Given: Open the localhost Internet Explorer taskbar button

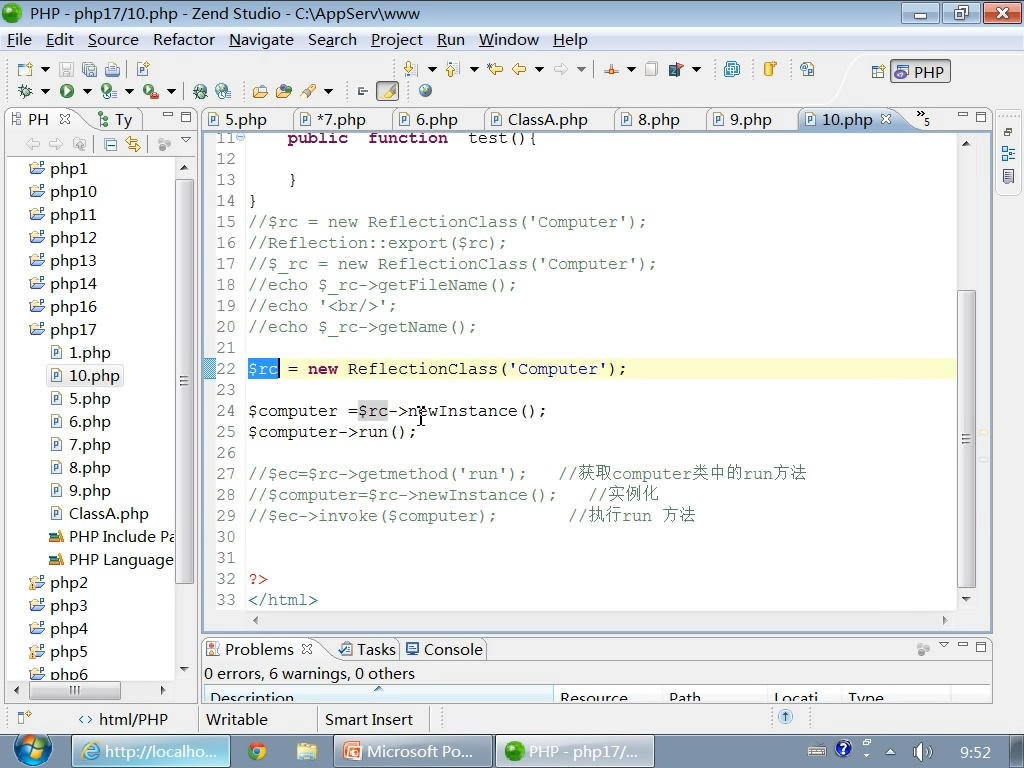Looking at the screenshot, I should tap(150, 752).
